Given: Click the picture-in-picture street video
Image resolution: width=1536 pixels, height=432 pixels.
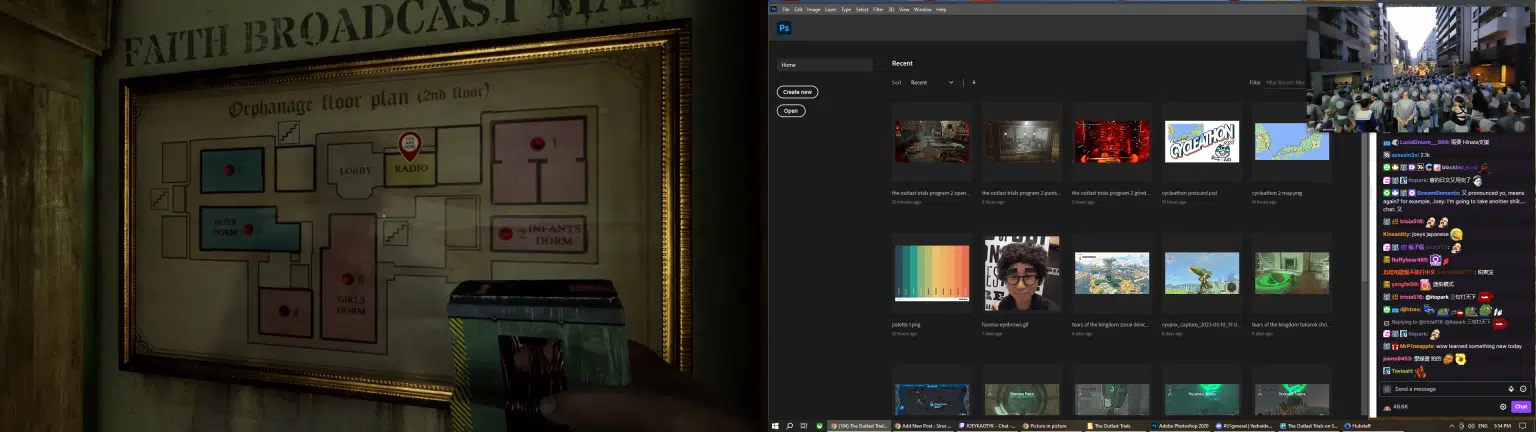Looking at the screenshot, I should coord(1421,67).
